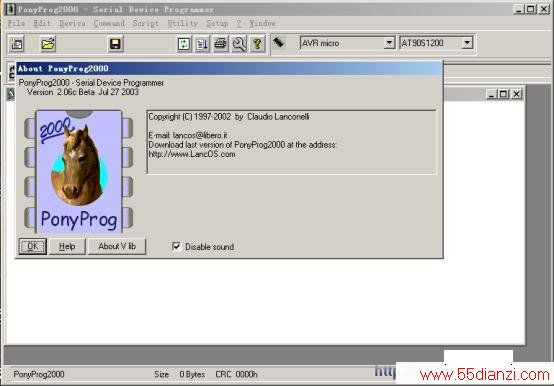Click the copyright information text box
The height and width of the screenshot is (386, 554).
click(x=292, y=142)
